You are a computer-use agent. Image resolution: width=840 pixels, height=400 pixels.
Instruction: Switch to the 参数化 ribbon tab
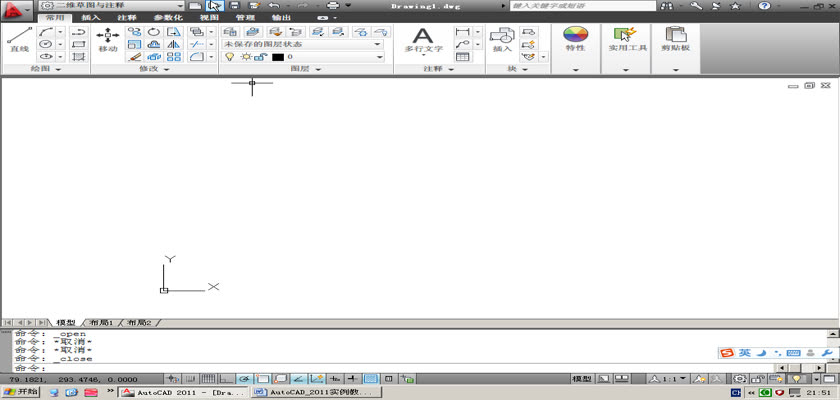coord(166,18)
